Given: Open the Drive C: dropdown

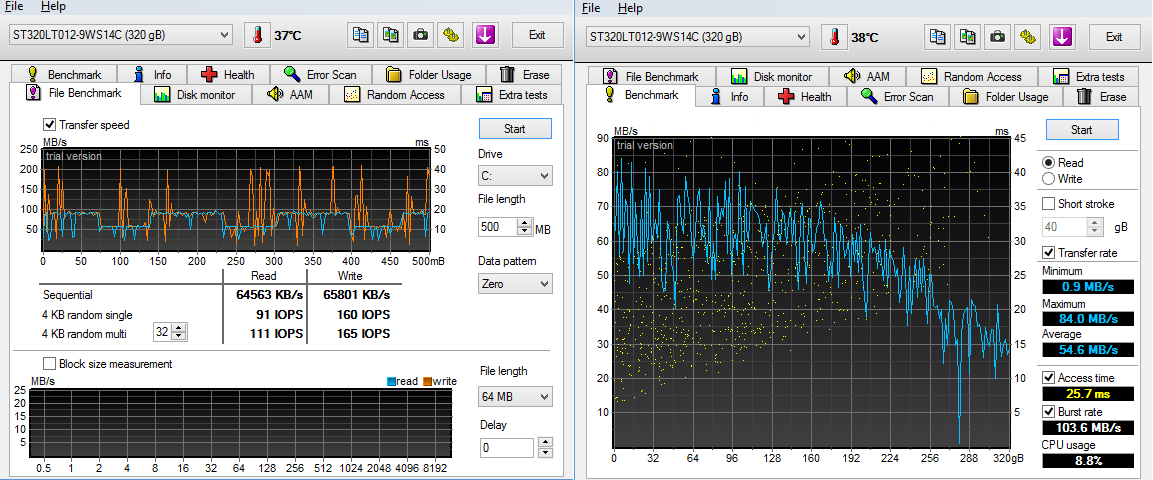Looking at the screenshot, I should pos(515,176).
